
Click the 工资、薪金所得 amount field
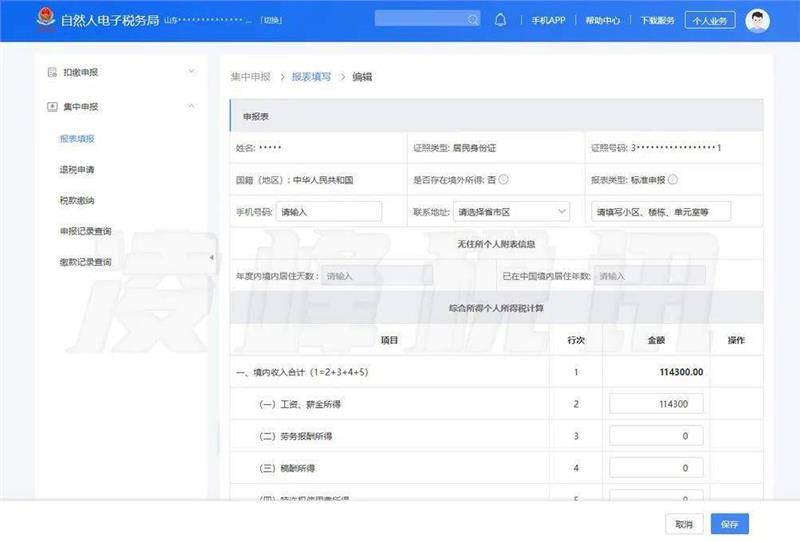[655, 403]
